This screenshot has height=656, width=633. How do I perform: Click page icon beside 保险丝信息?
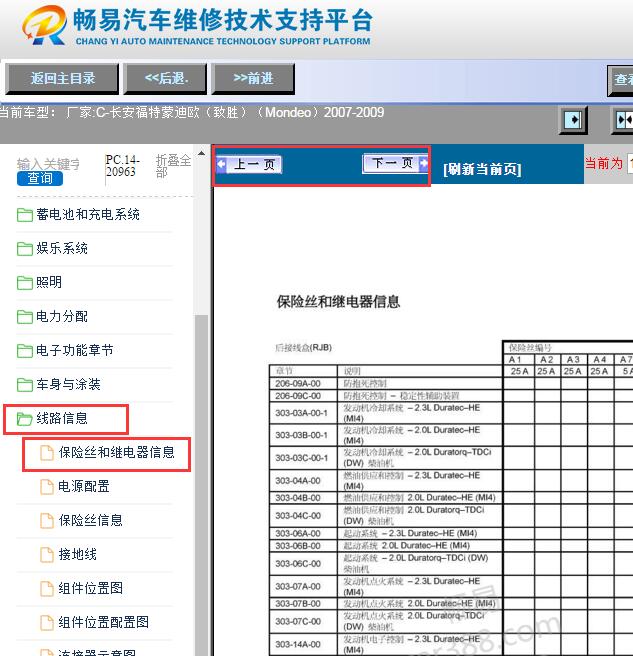(x=47, y=520)
